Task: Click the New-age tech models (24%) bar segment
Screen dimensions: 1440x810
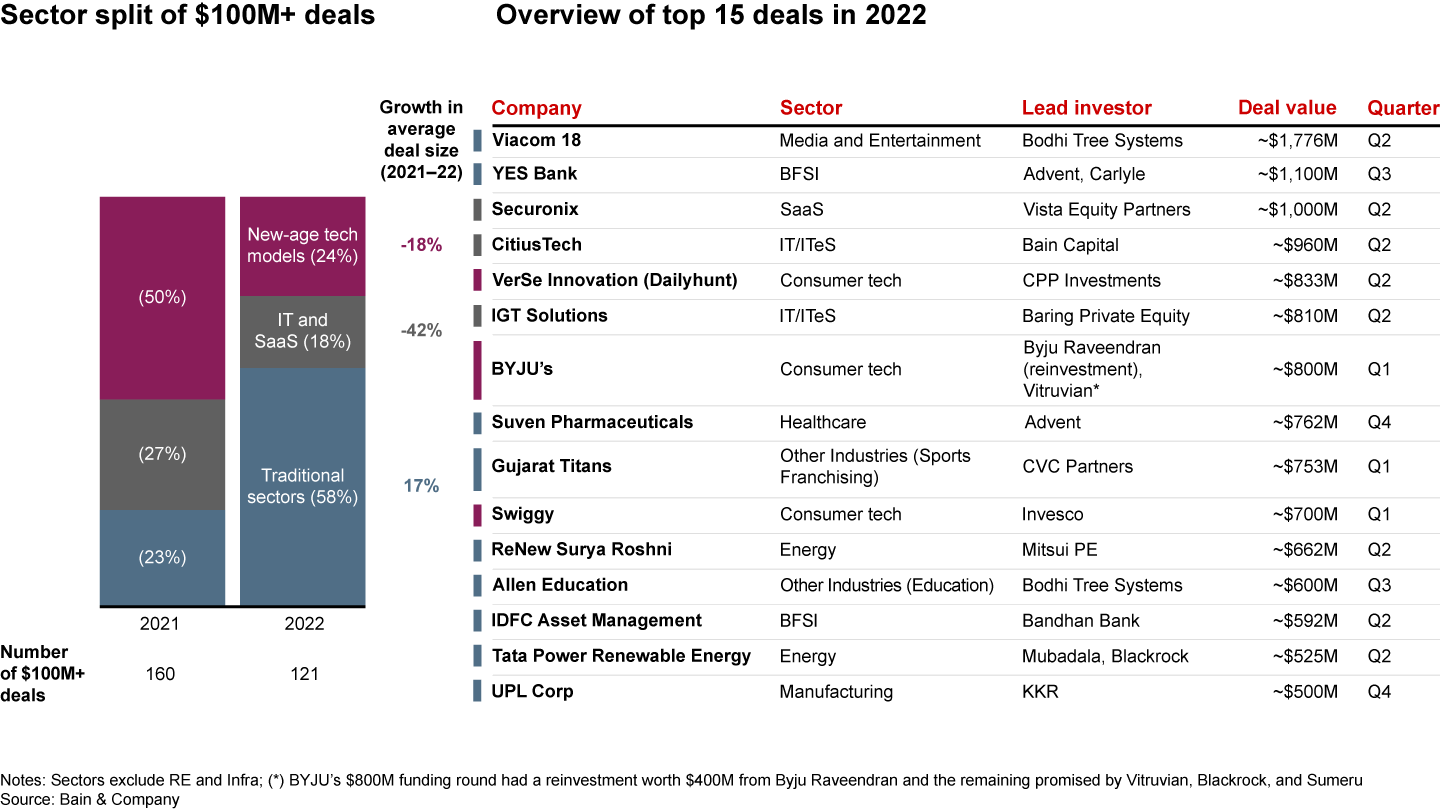Action: (303, 246)
